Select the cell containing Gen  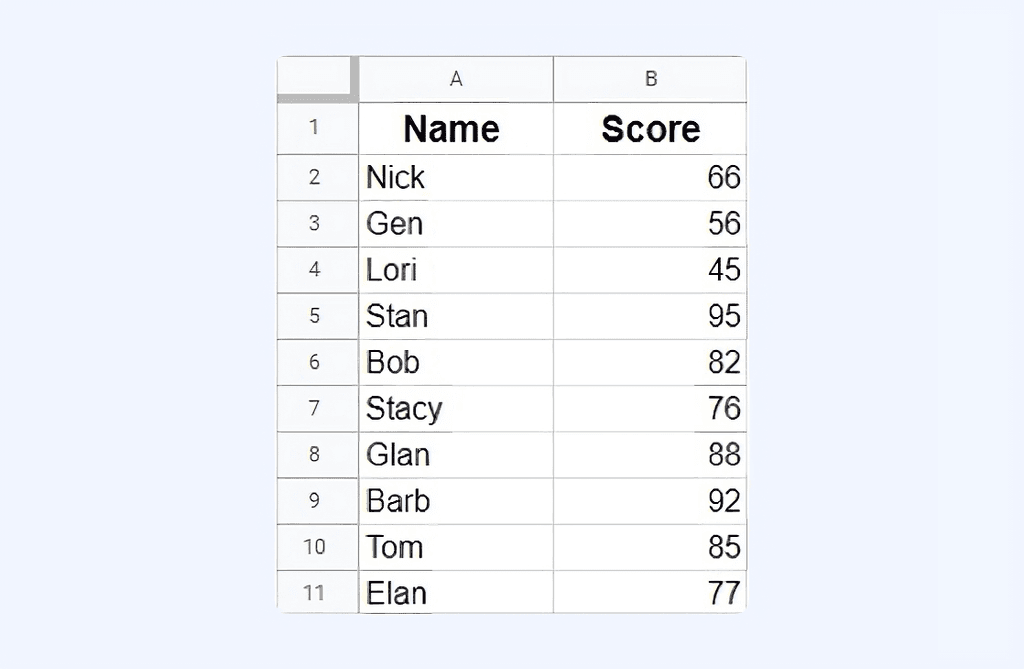tap(456, 224)
